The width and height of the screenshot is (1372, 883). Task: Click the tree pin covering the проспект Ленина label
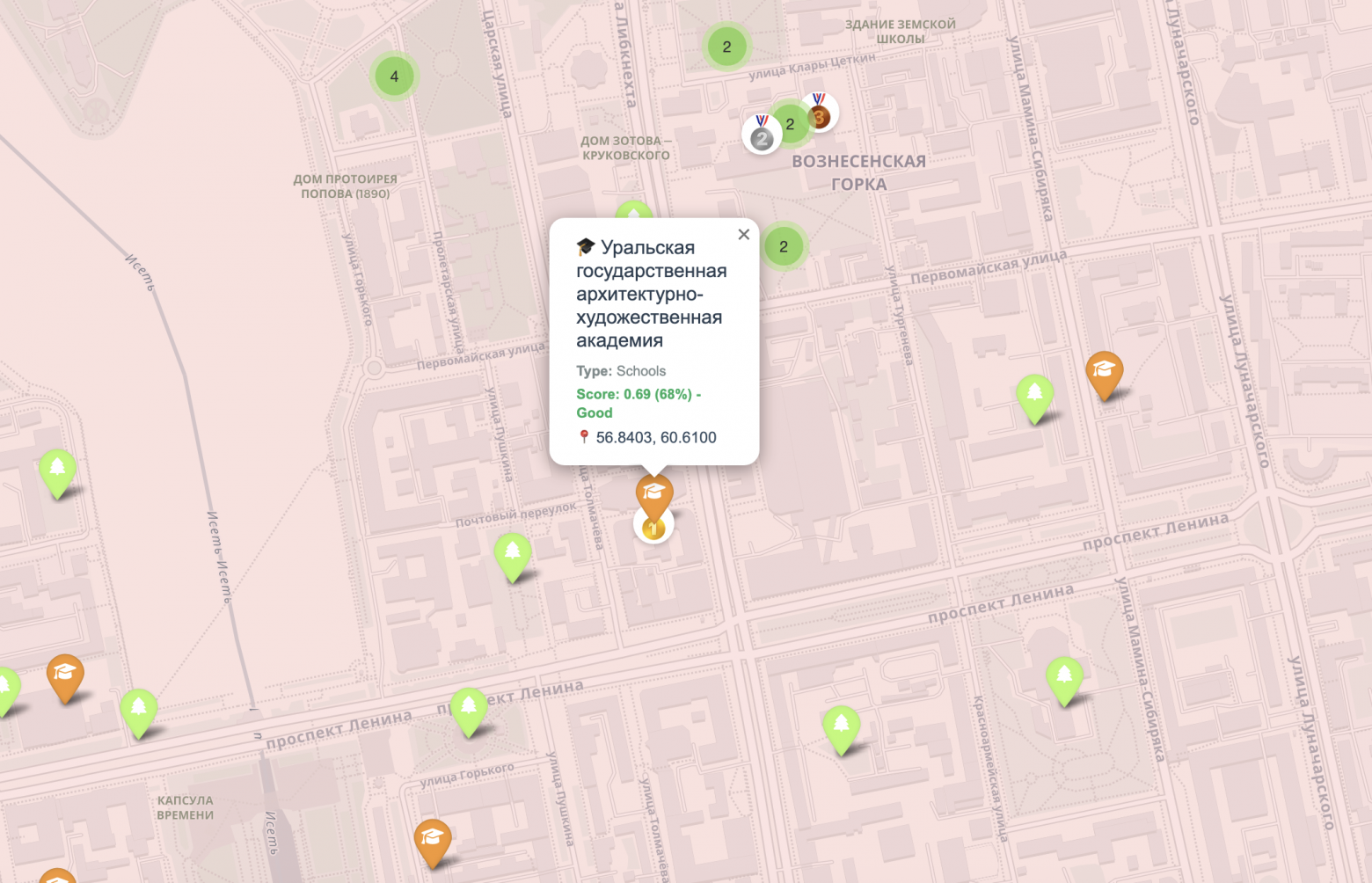pos(469,711)
